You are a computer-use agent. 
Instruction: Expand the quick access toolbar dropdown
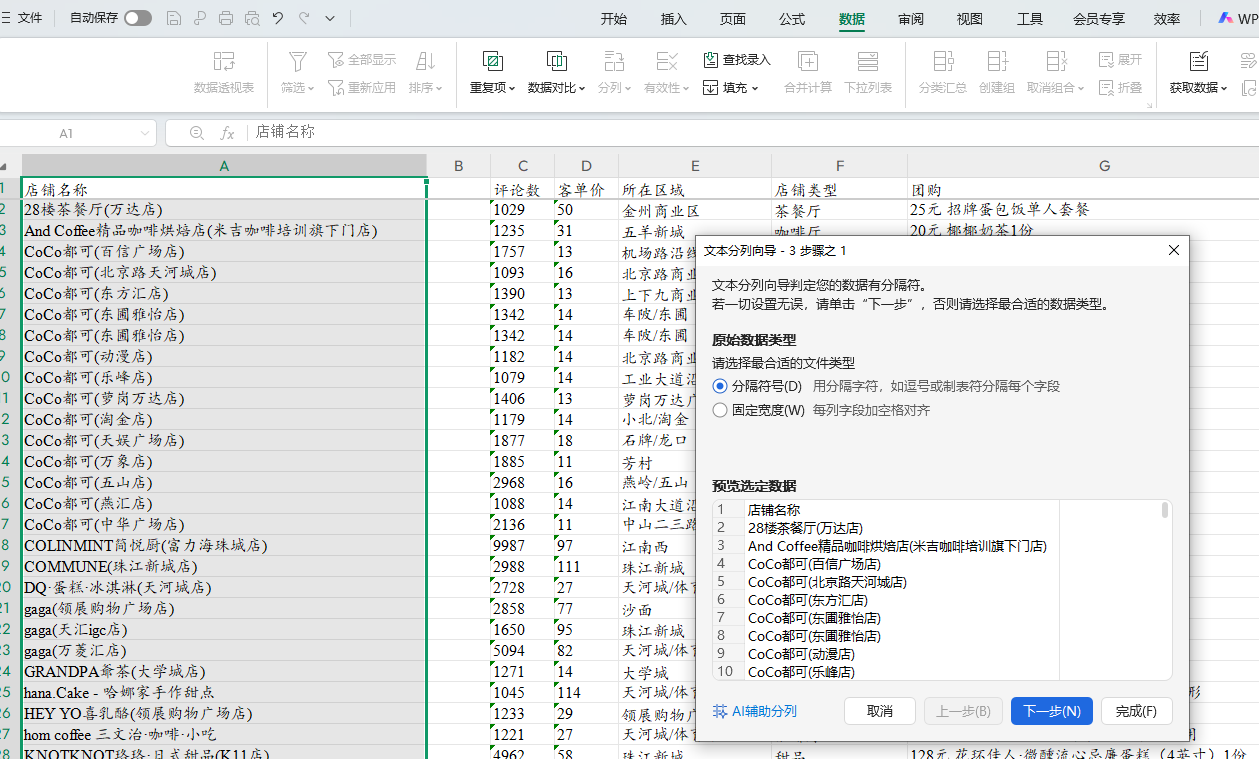tap(330, 18)
